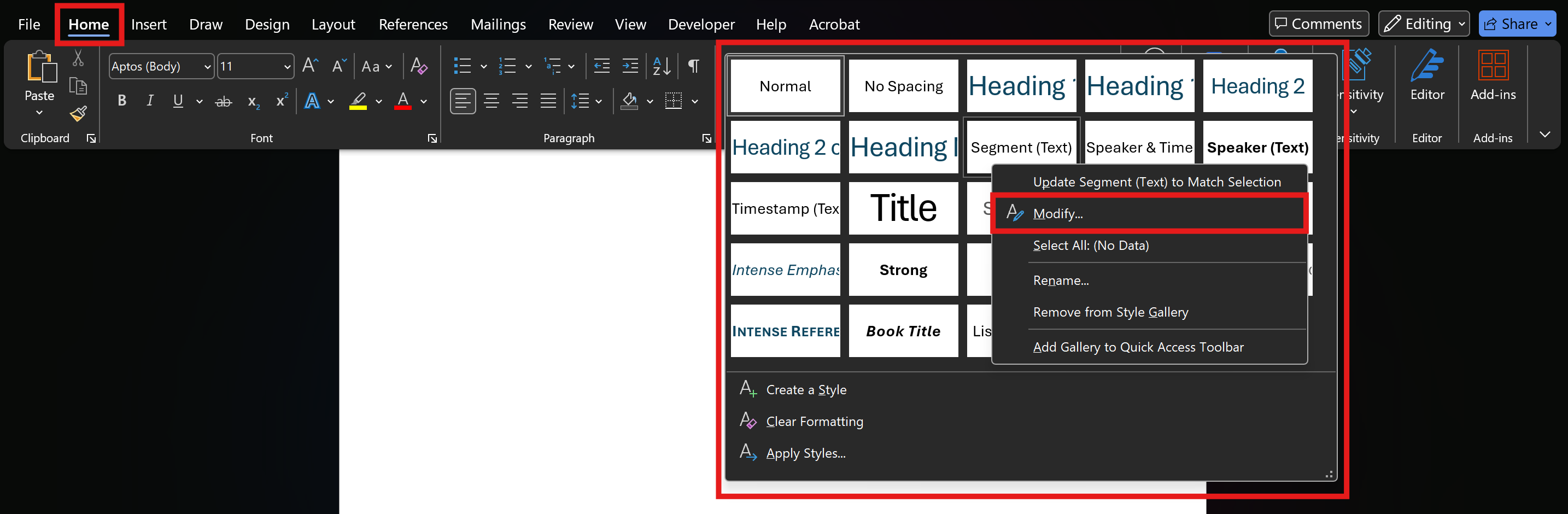This screenshot has height=514, width=1568.
Task: Increase font size with Grow Font icon
Action: 310,66
